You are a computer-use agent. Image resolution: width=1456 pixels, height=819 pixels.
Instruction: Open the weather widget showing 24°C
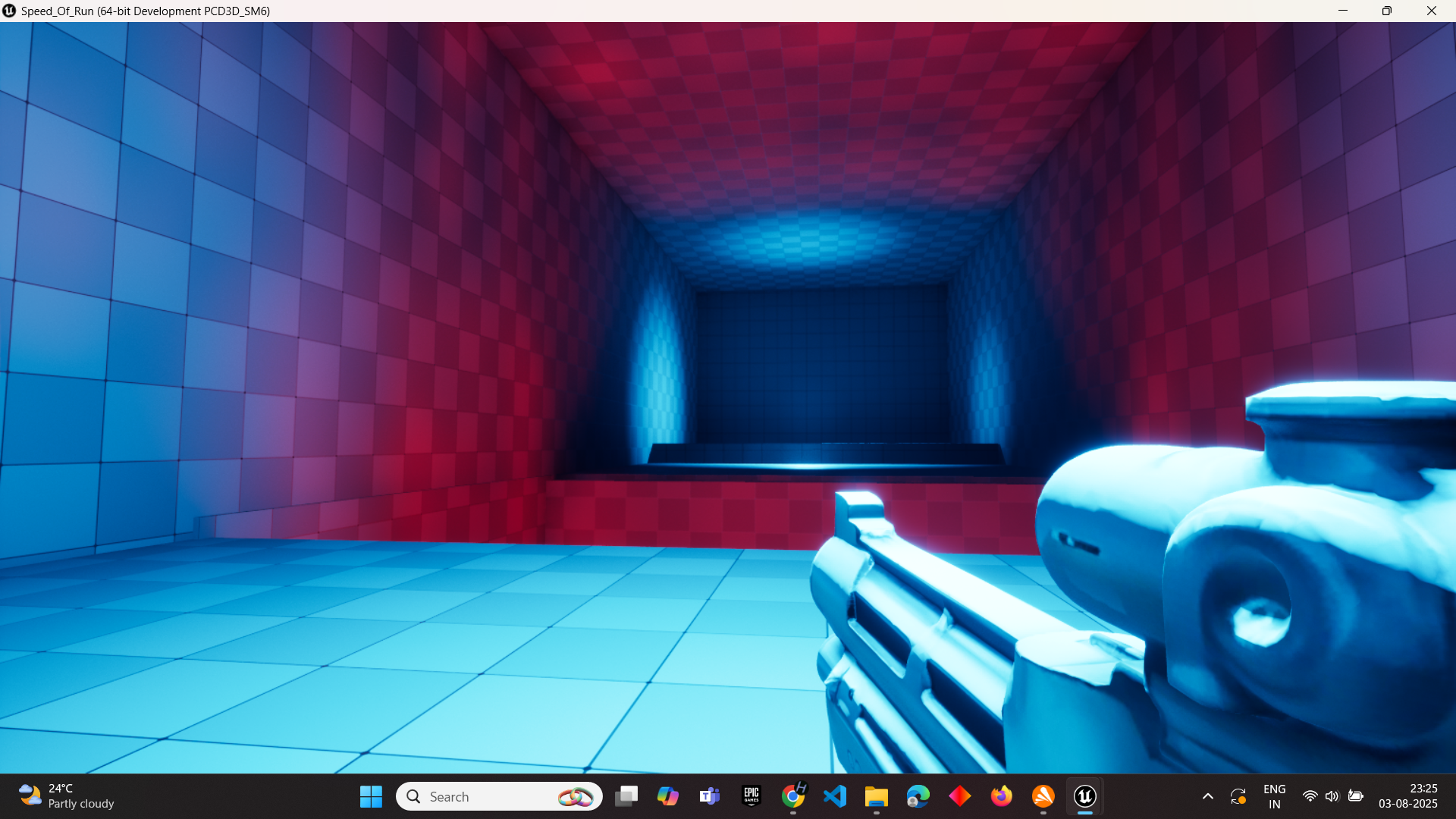coord(67,796)
